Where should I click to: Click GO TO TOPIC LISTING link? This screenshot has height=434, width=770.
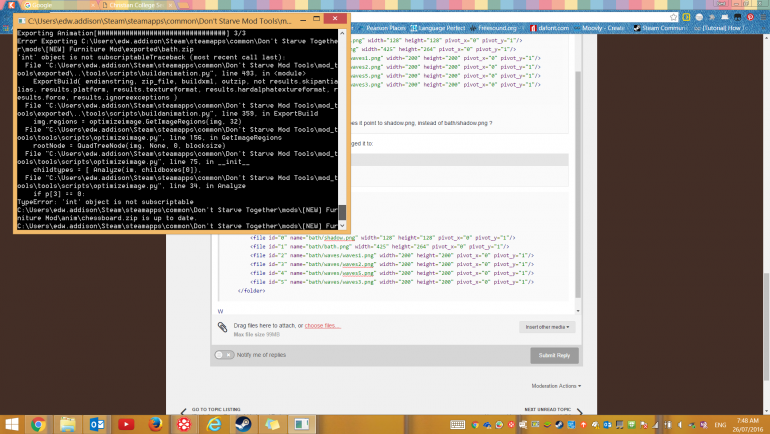pos(216,409)
